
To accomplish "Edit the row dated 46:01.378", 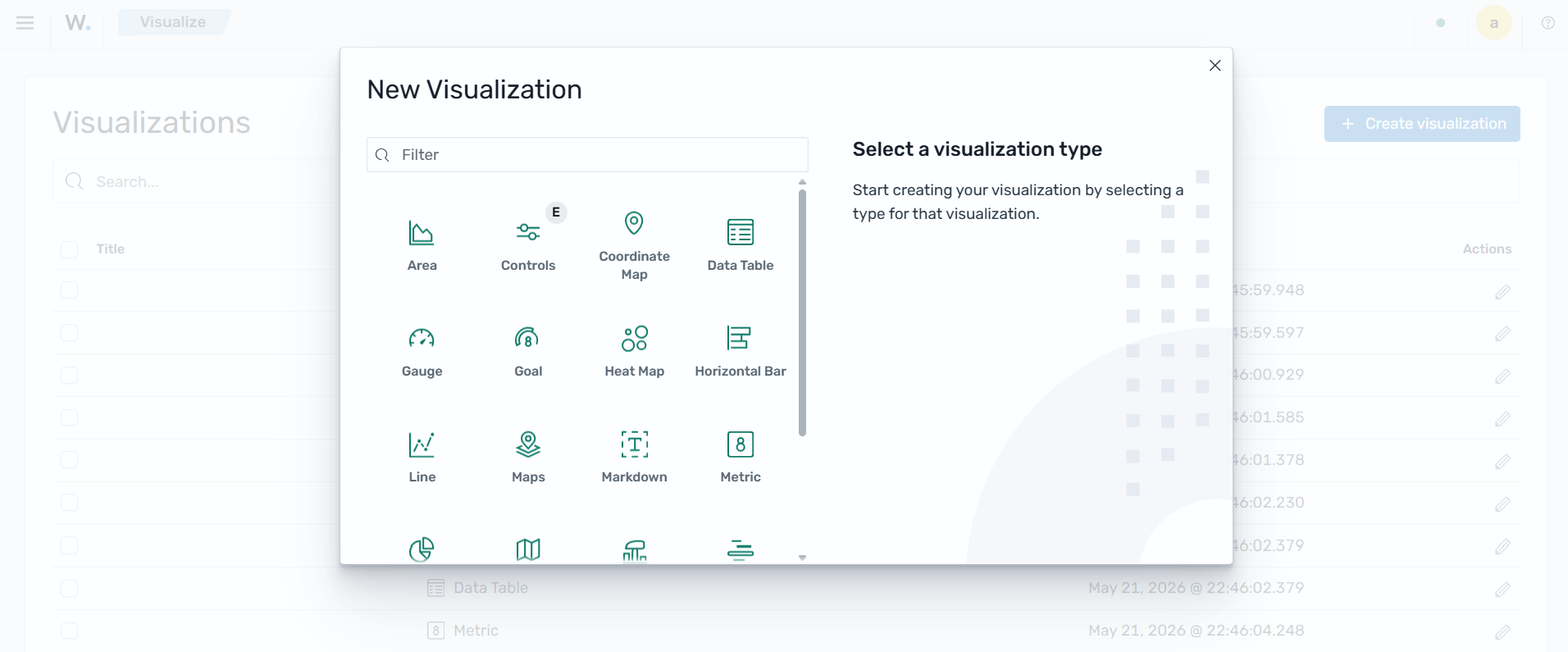I will point(1502,462).
